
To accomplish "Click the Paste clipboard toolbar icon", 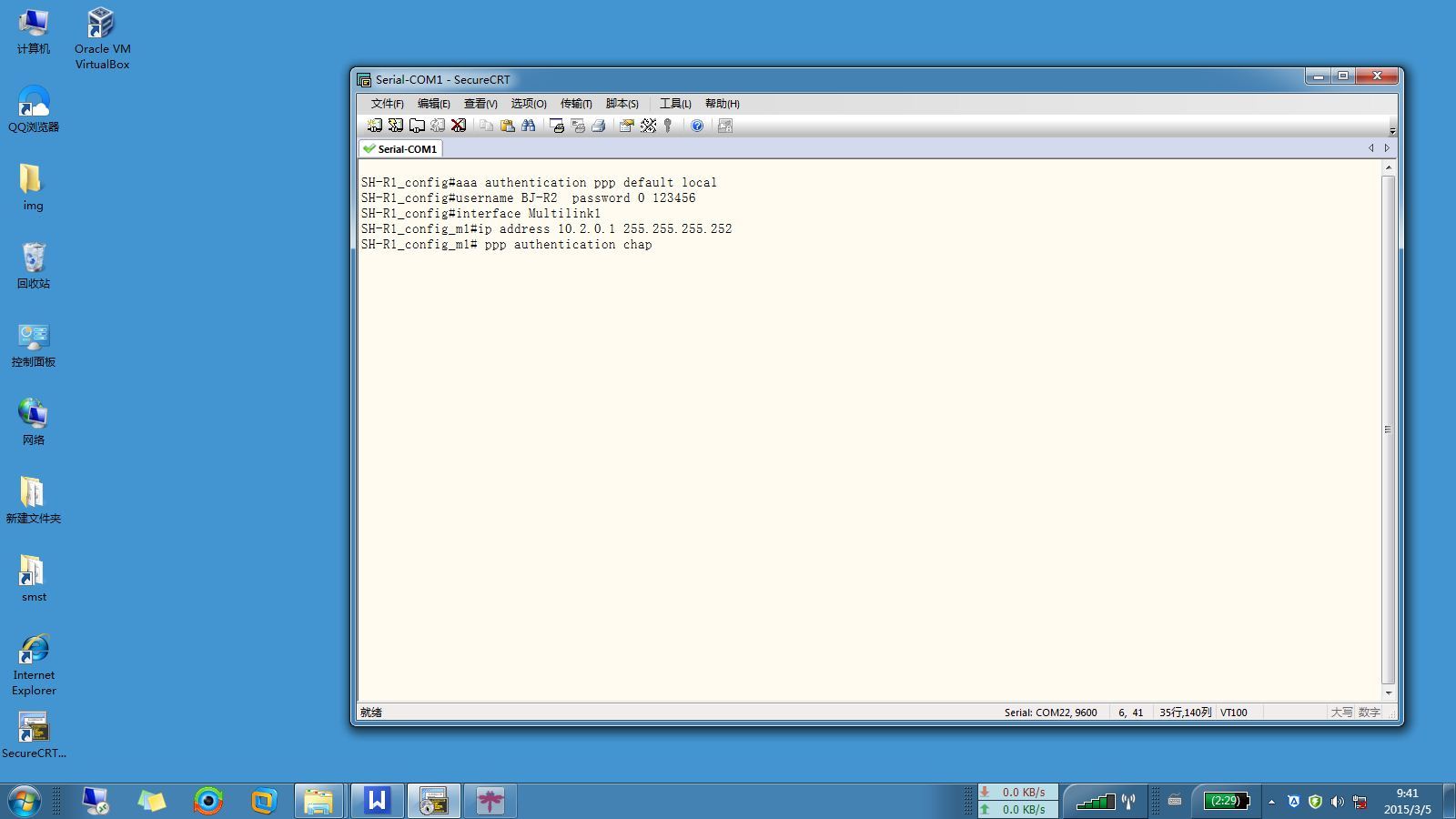I will pyautogui.click(x=508, y=126).
